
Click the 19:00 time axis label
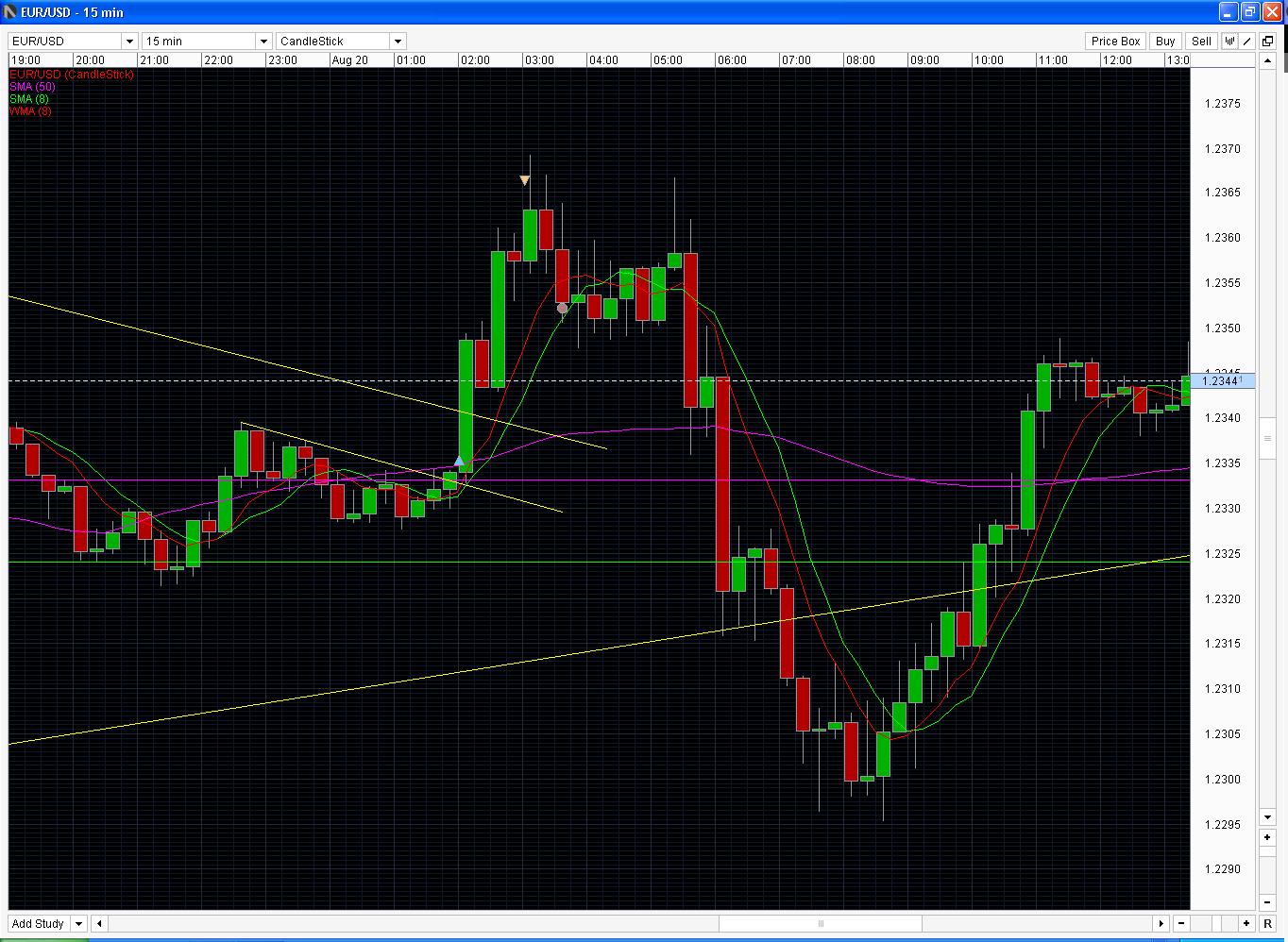(x=25, y=59)
